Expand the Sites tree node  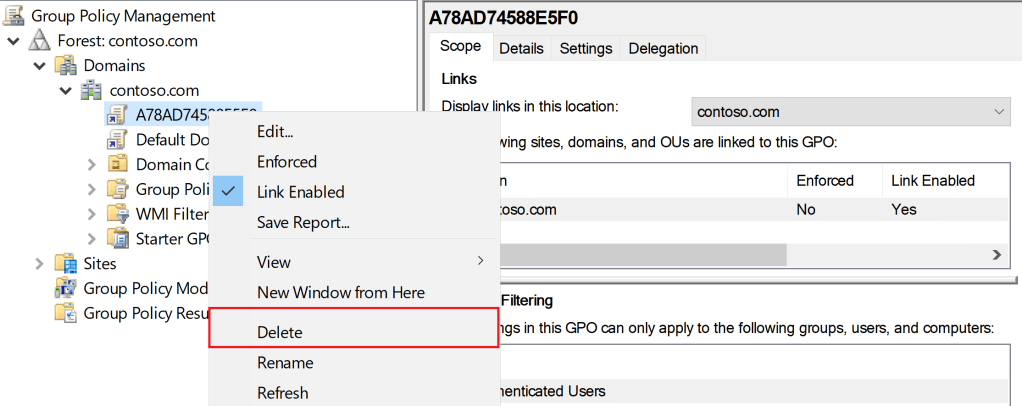pyautogui.click(x=39, y=263)
